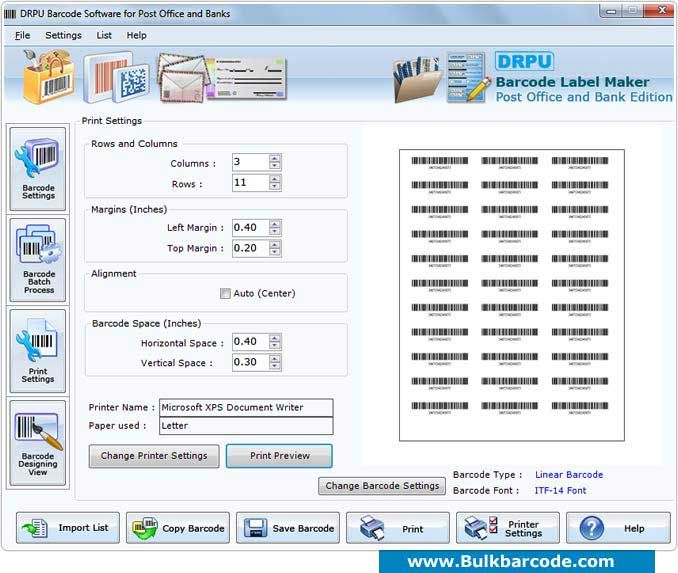Open Barcode Designing View panel
678x573 pixels.
tap(38, 443)
